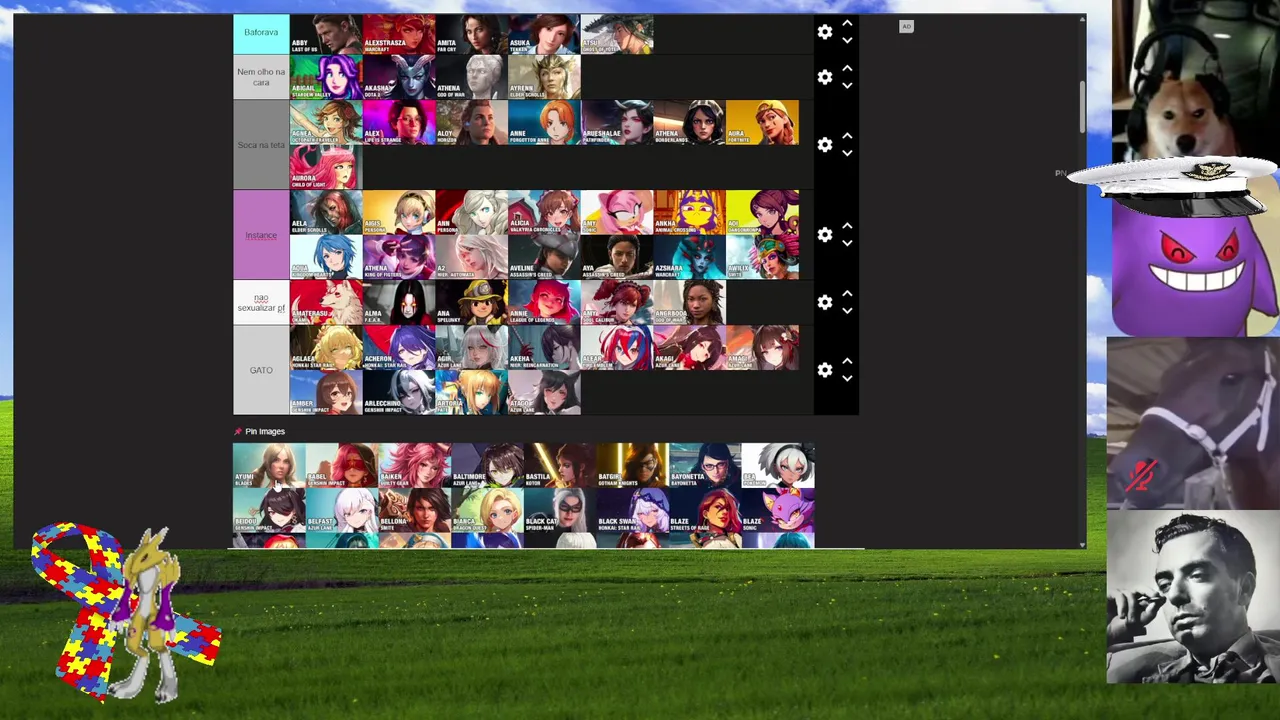Image resolution: width=1280 pixels, height=720 pixels.
Task: Select the Aloy Horizon image
Action: point(472,122)
